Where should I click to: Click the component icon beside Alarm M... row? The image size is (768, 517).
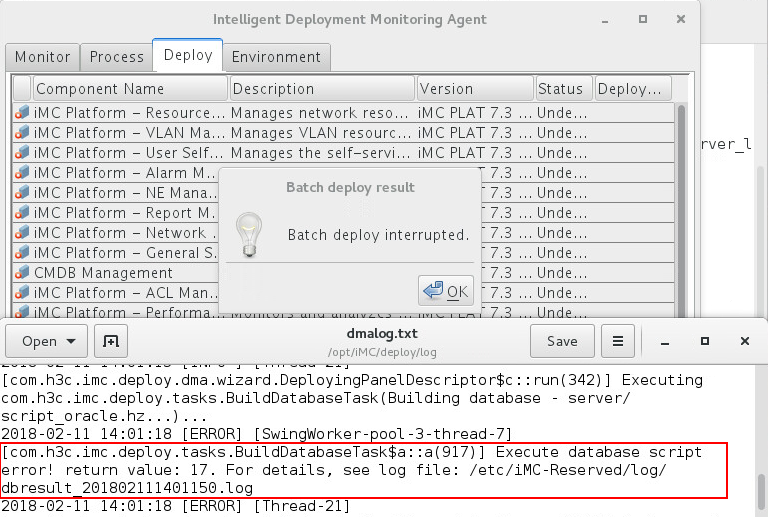(22, 173)
